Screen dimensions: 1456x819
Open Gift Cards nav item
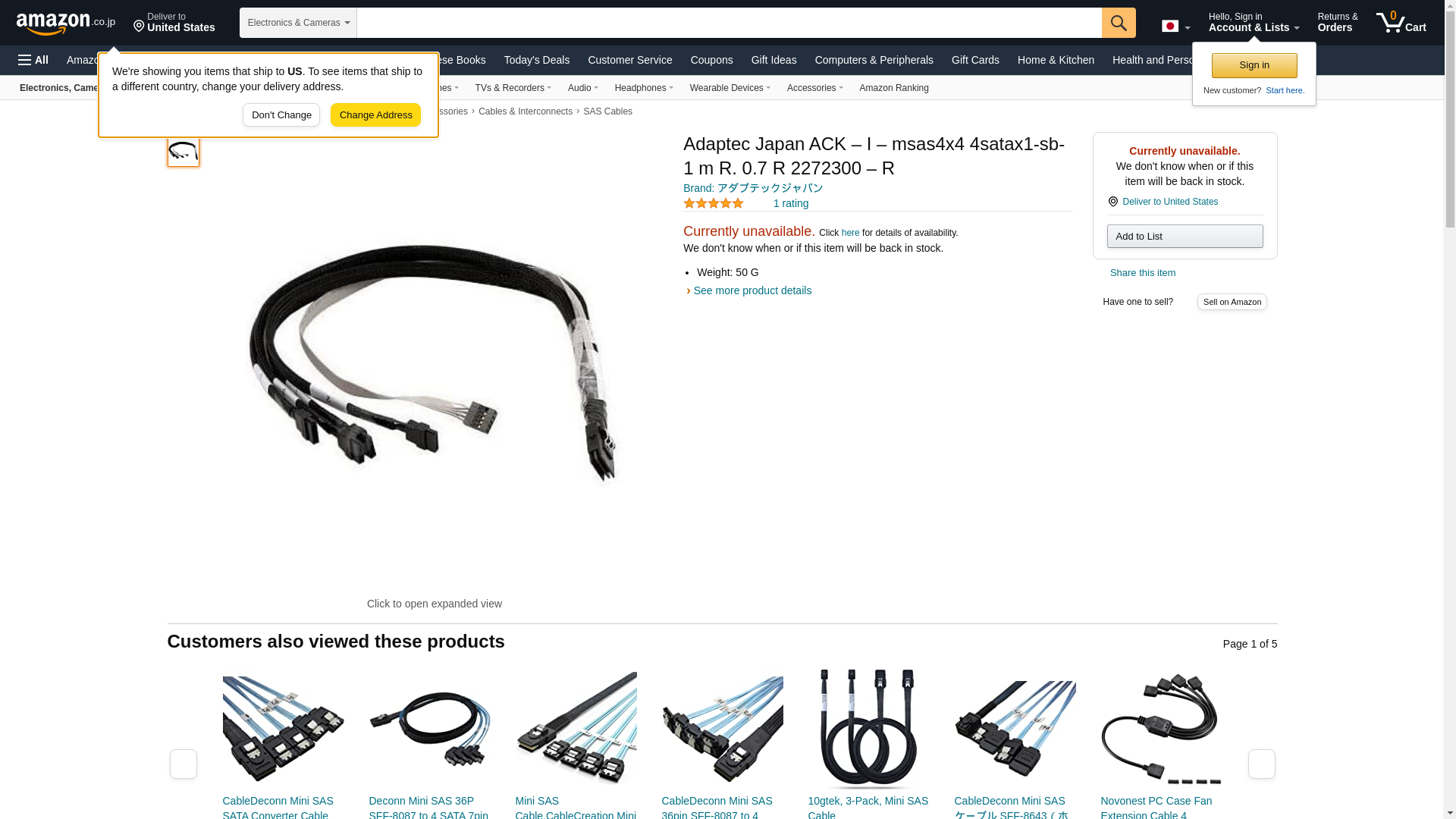975,60
